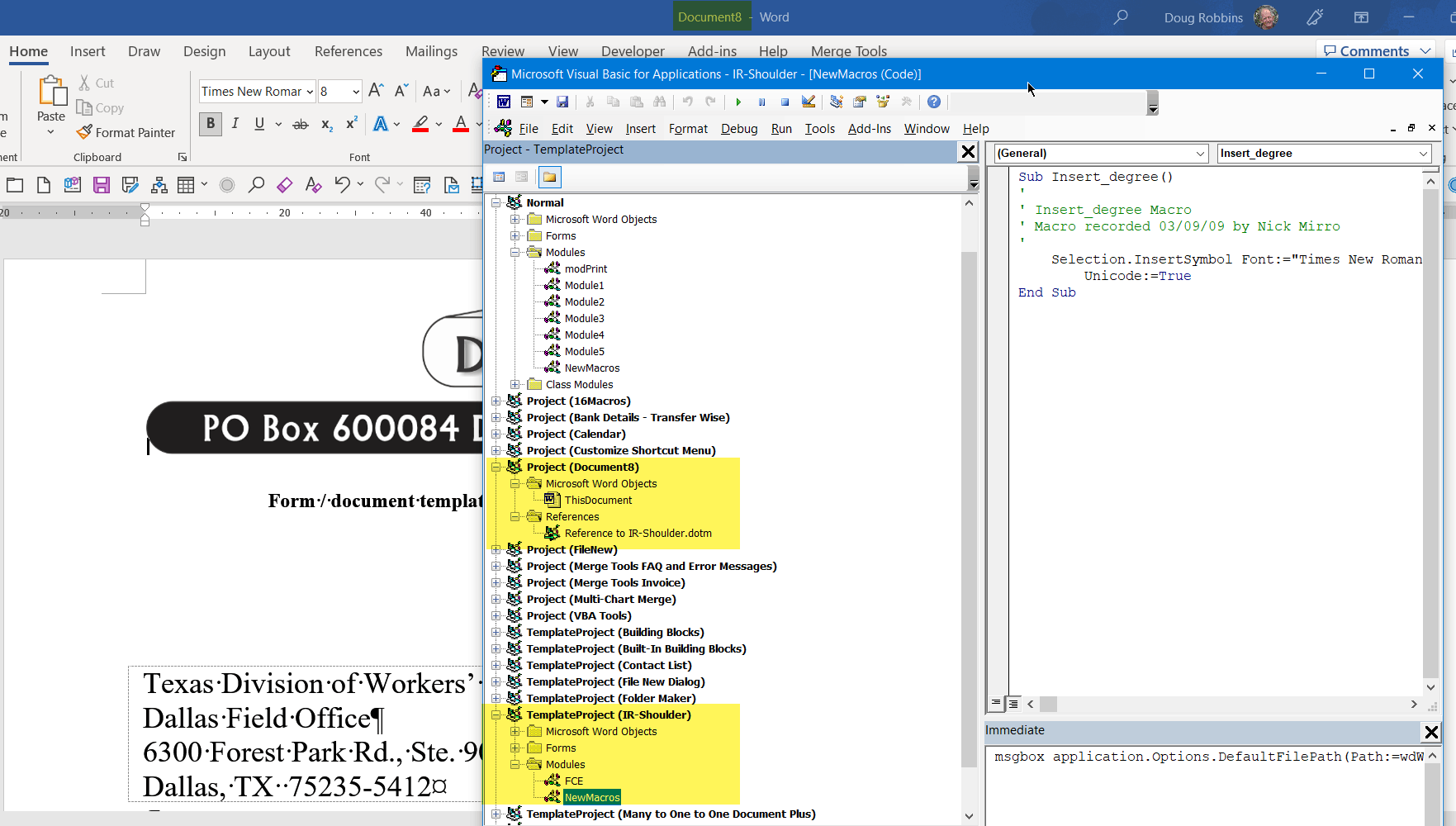Image resolution: width=1456 pixels, height=826 pixels.
Task: Switch to the Mailings tab in Word ribbon
Action: click(431, 51)
